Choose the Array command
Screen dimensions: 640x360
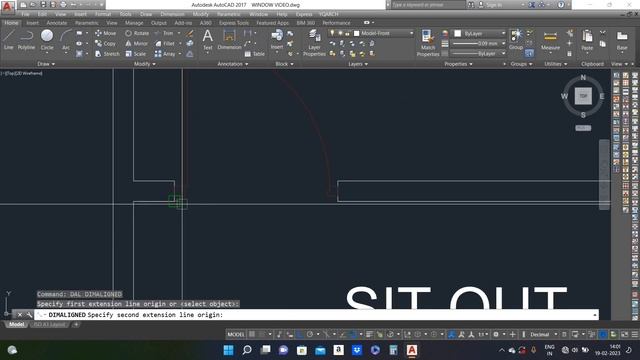tap(165, 53)
